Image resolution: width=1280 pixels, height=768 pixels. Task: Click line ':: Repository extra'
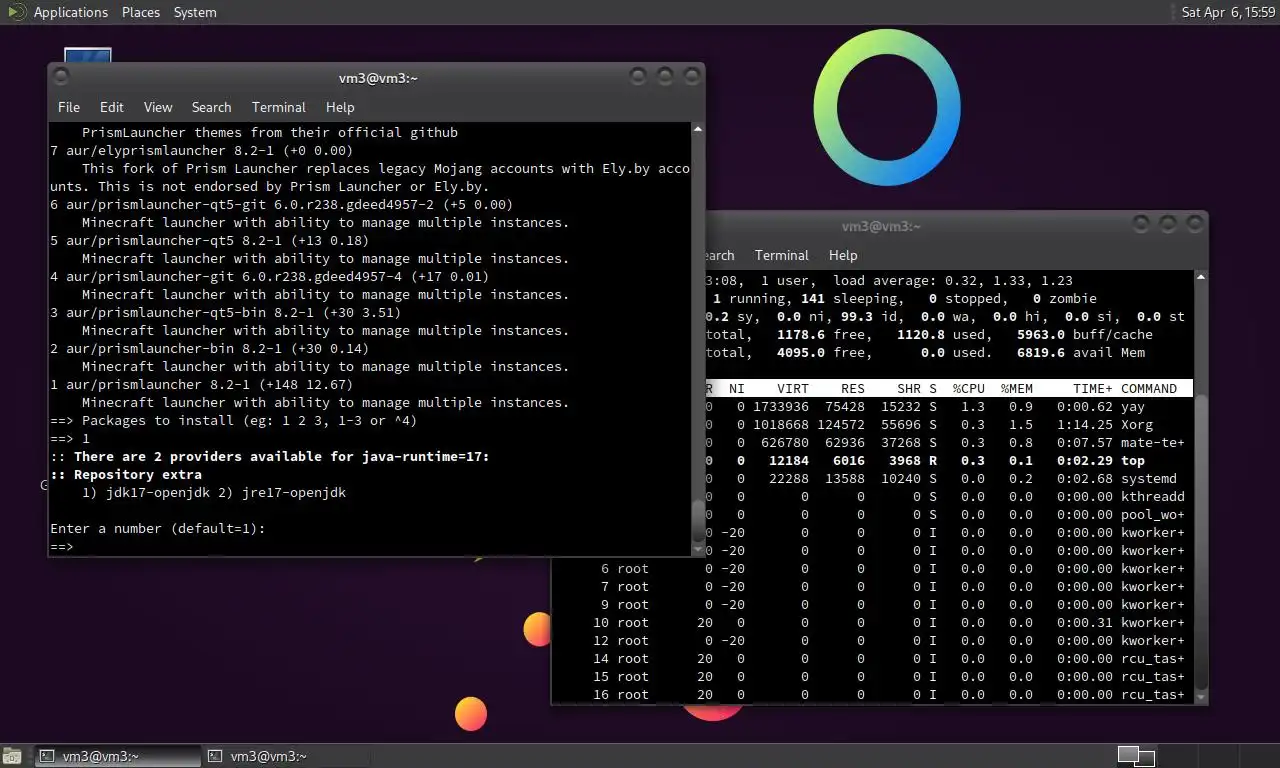click(126, 474)
